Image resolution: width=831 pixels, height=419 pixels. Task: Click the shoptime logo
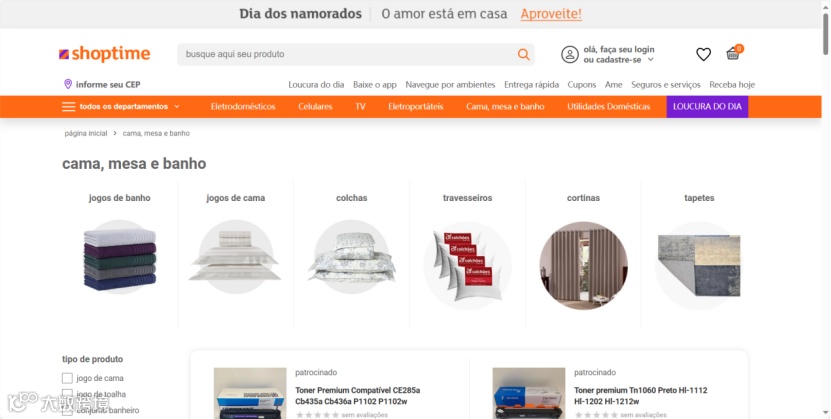[104, 54]
